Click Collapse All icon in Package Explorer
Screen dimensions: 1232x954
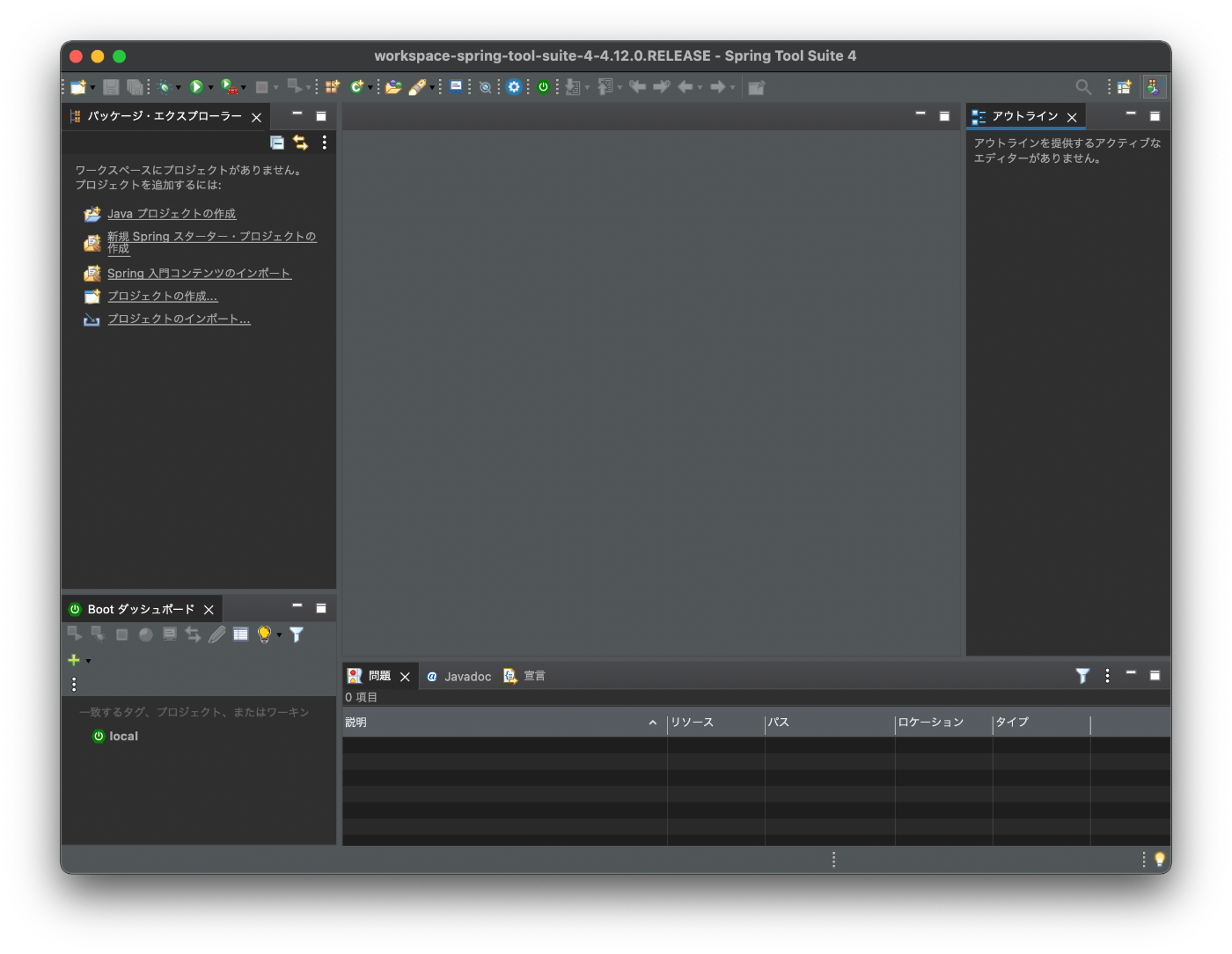[x=277, y=143]
